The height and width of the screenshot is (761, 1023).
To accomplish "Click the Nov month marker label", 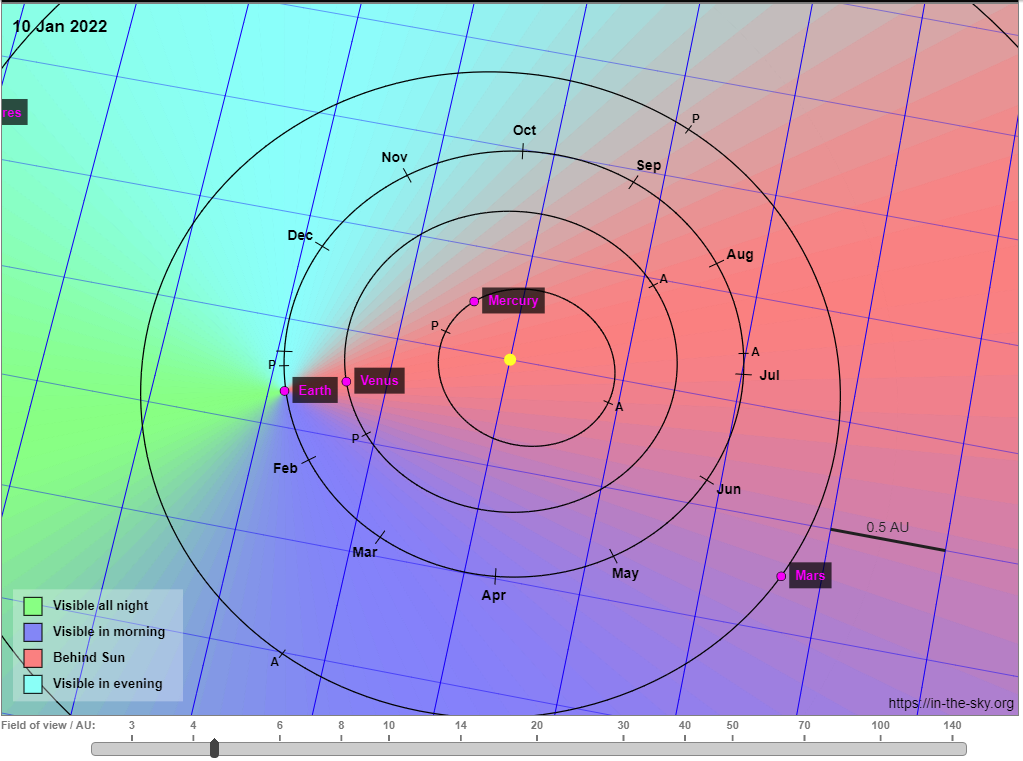I will click(394, 157).
